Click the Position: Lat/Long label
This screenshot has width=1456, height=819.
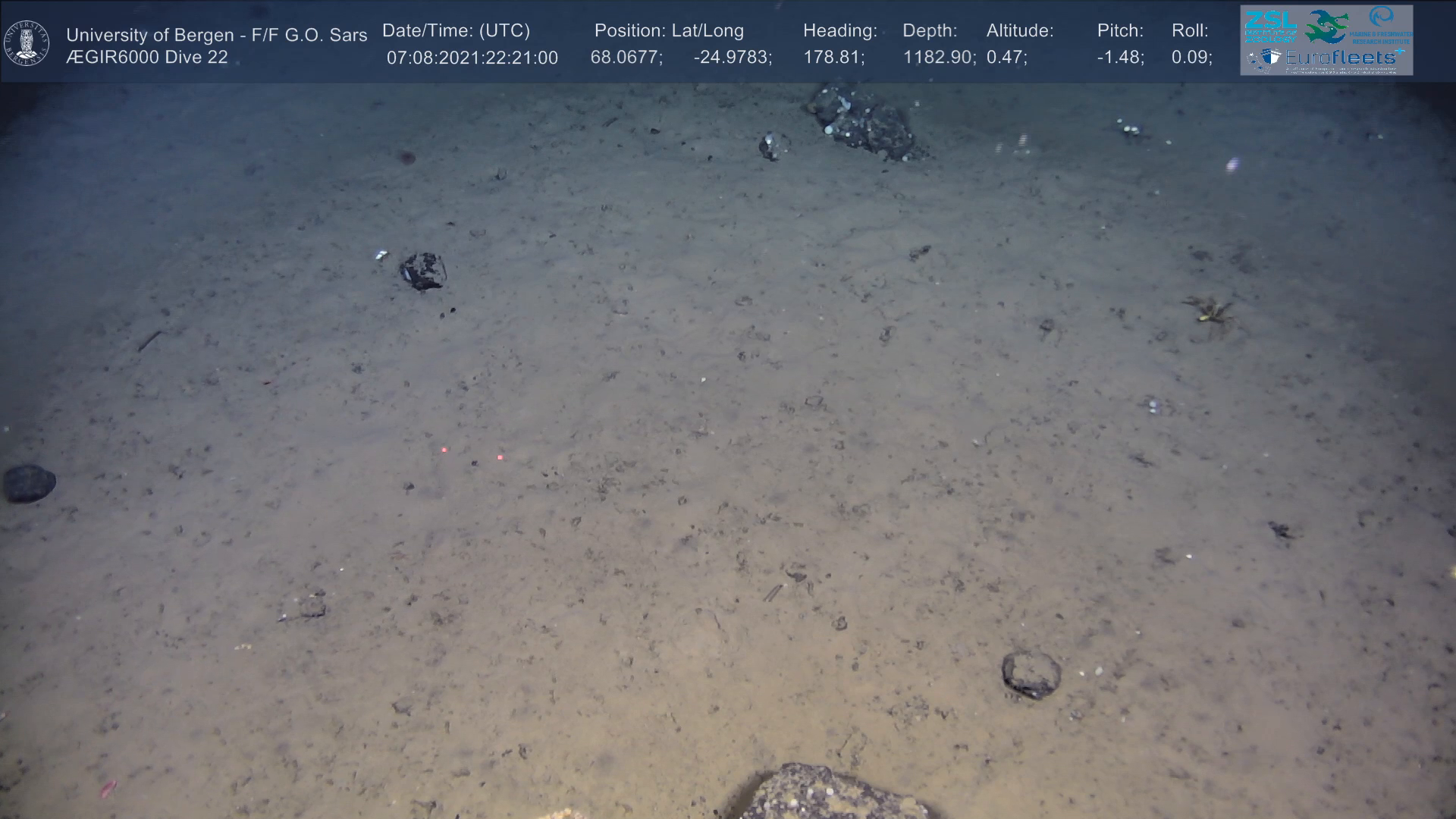point(669,31)
